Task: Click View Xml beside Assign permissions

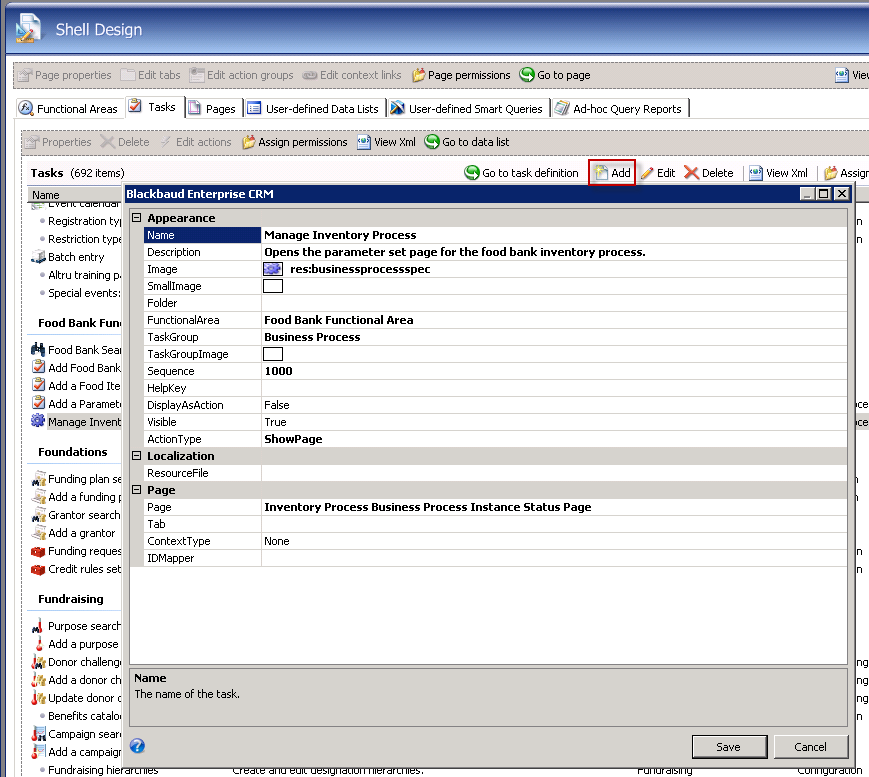Action: (x=387, y=142)
